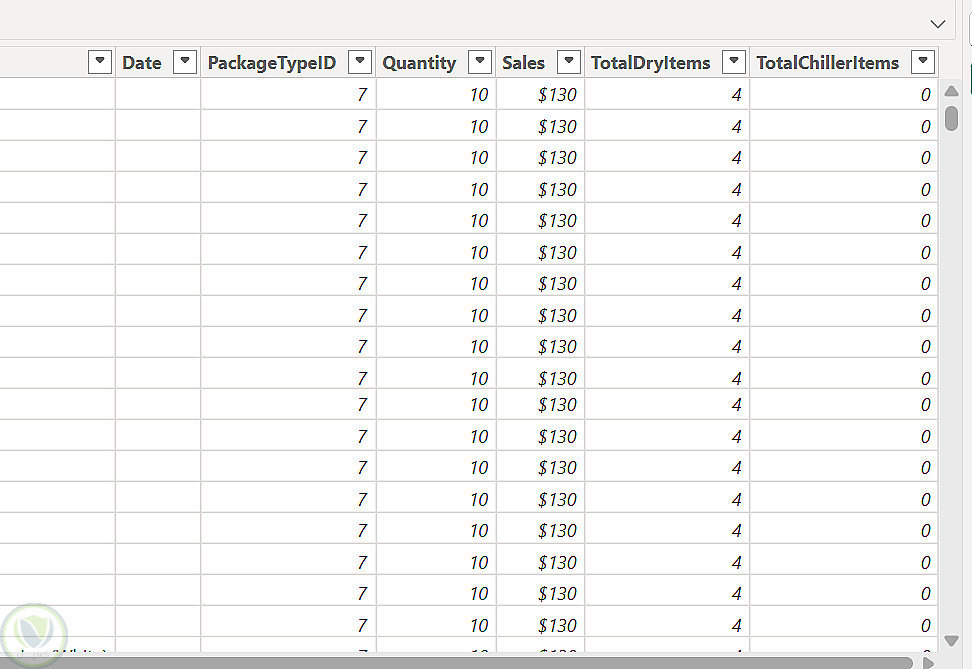This screenshot has width=972, height=669.
Task: Select the TotalChillerItems column header
Action: (828, 63)
